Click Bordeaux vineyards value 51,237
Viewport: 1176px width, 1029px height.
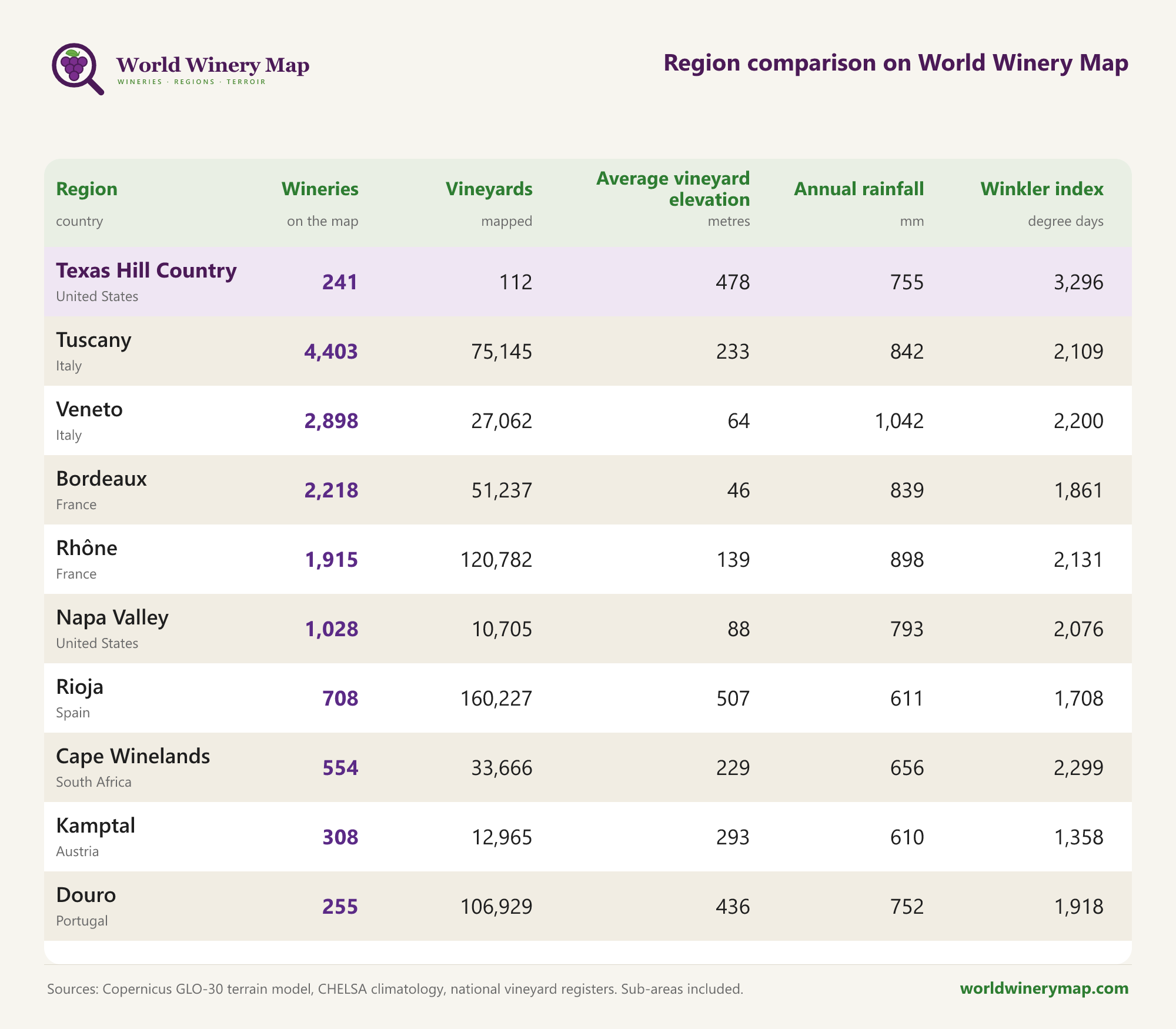(x=502, y=490)
